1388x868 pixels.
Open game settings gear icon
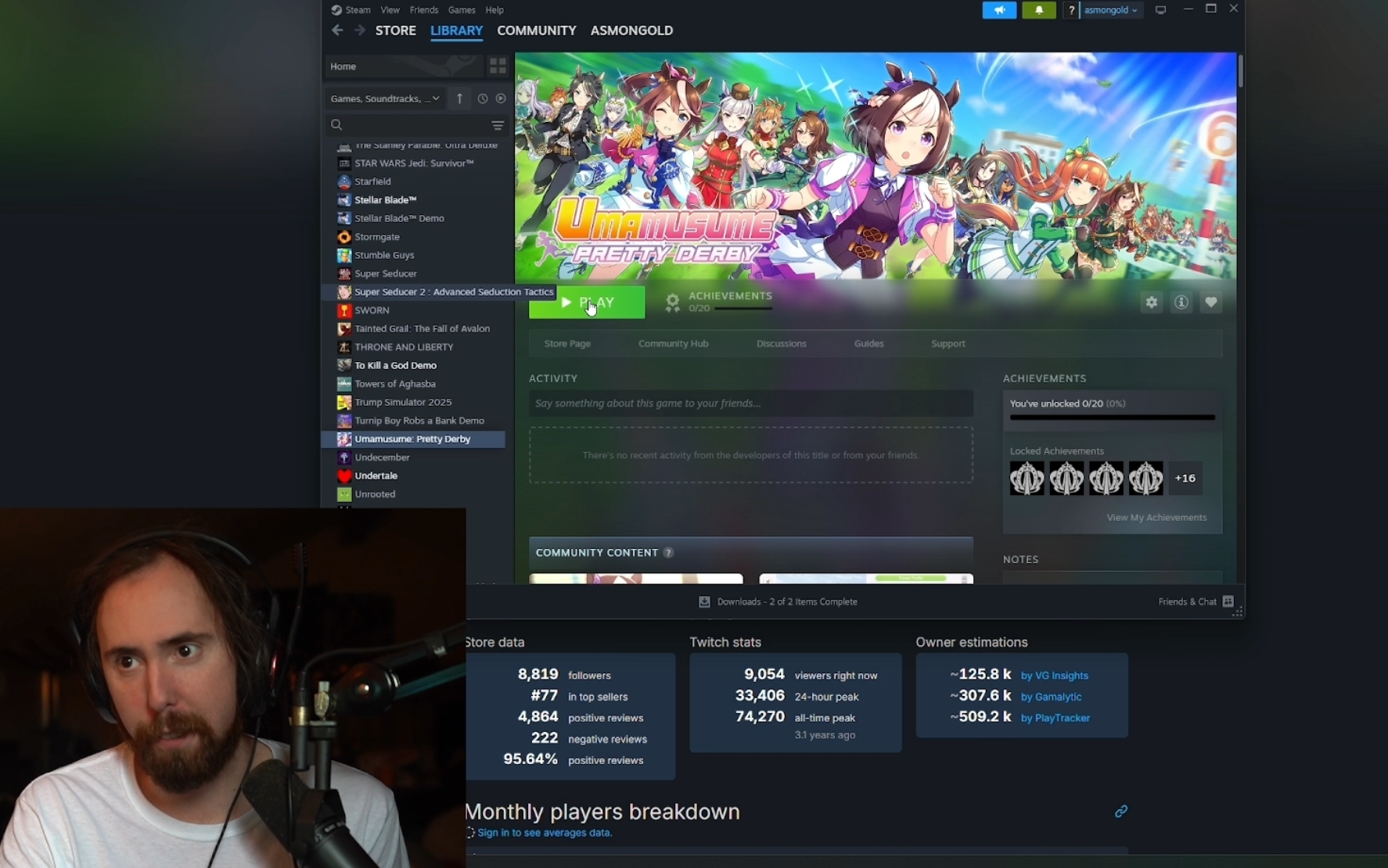(1152, 303)
